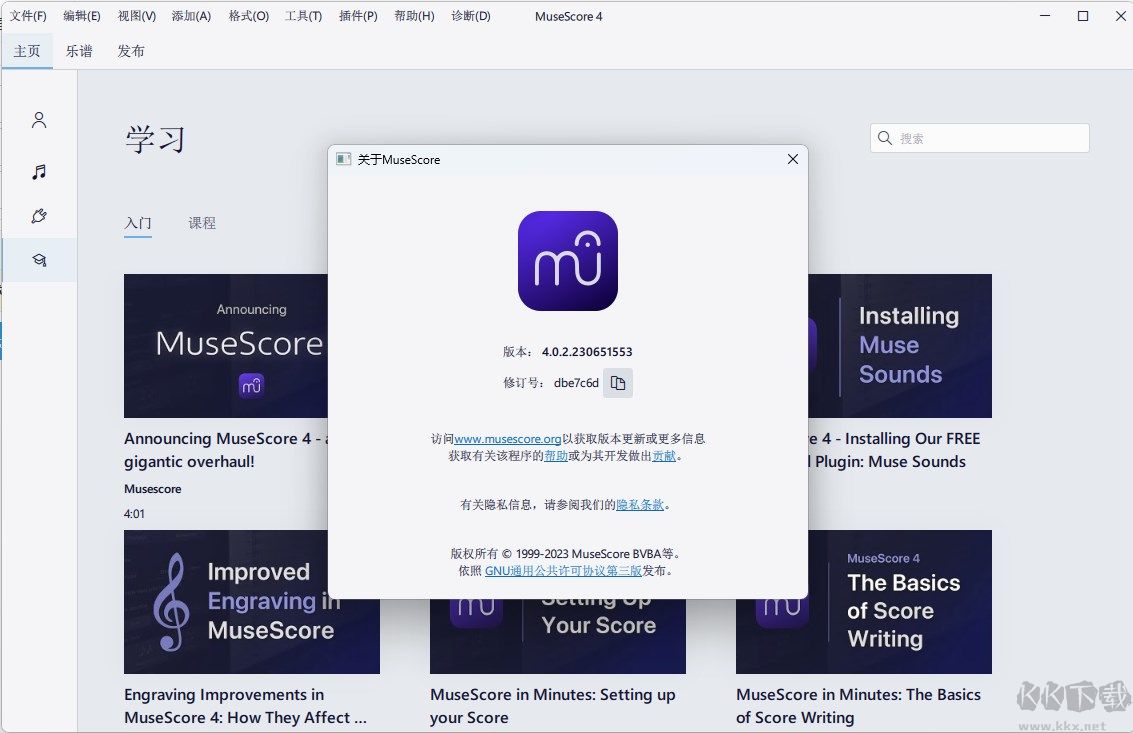The width and height of the screenshot is (1133, 733).
Task: Open the plugins plug icon in sidebar
Action: 39,215
